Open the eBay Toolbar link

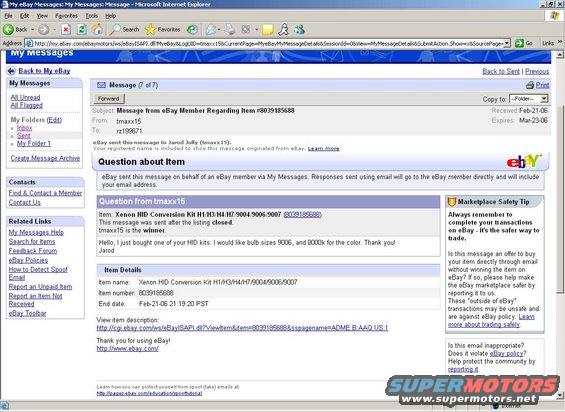click(27, 314)
